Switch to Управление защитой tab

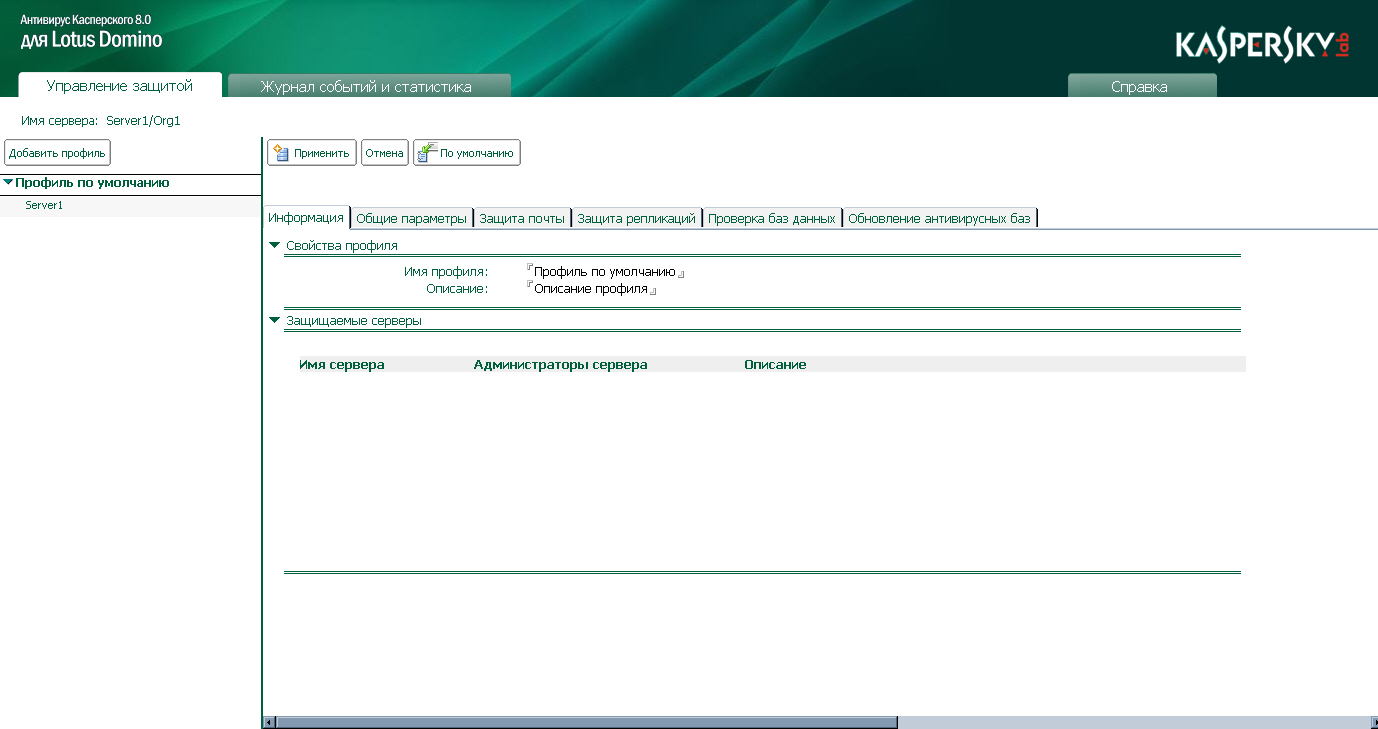pos(119,86)
